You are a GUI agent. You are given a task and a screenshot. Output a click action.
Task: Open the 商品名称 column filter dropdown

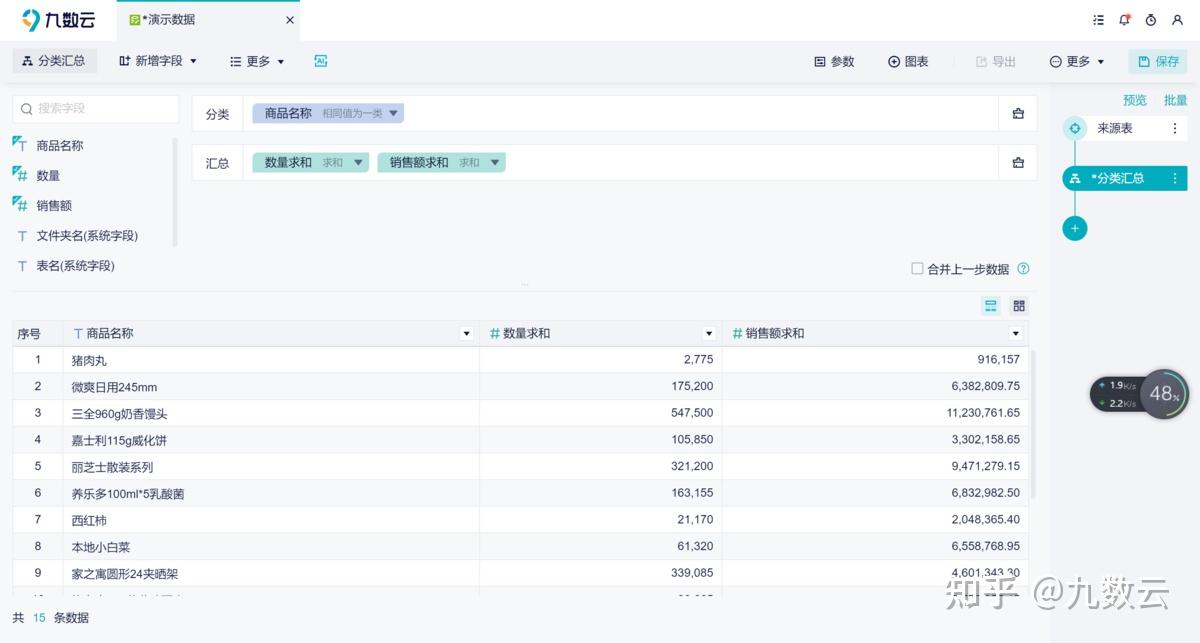click(x=466, y=333)
